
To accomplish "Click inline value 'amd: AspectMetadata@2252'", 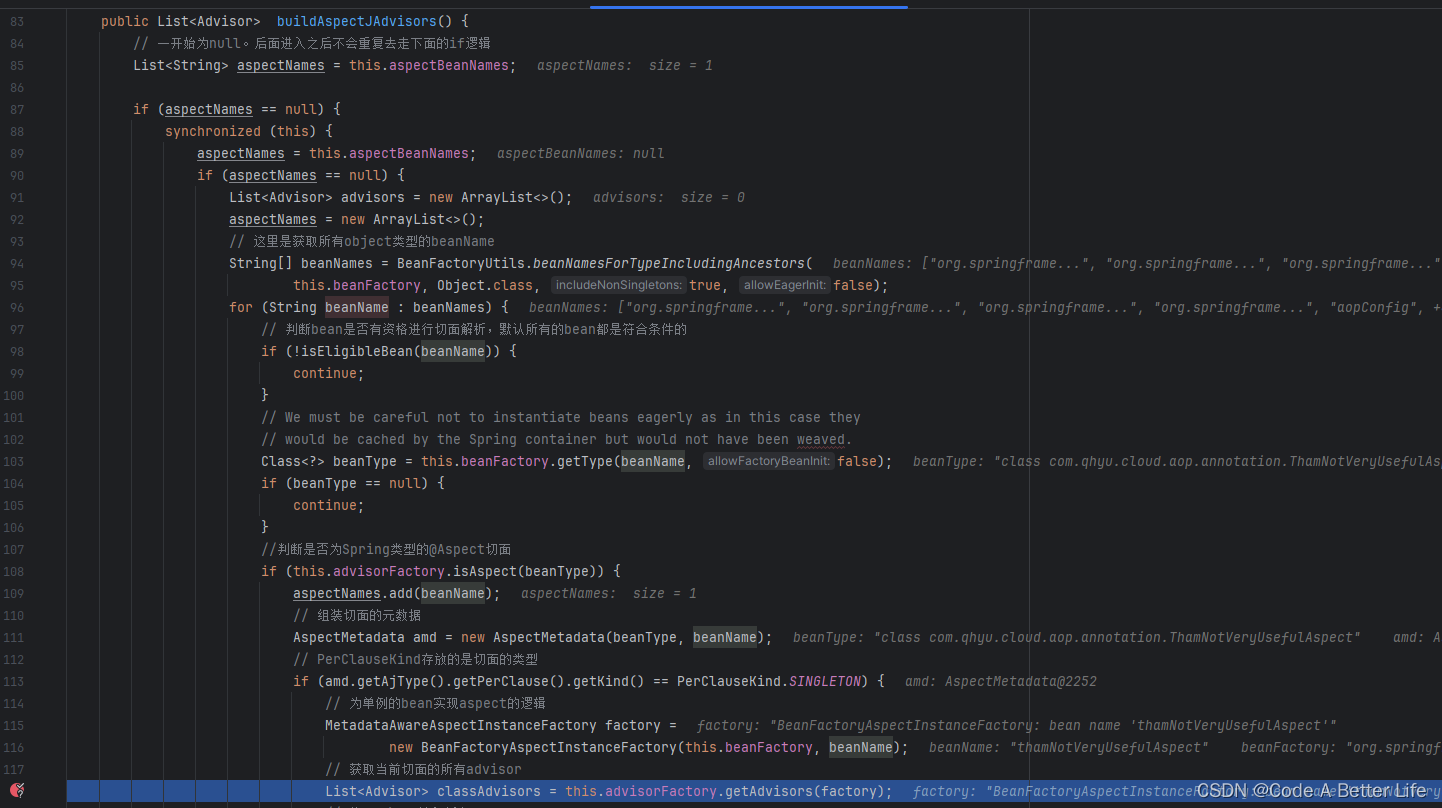I will pyautogui.click(x=1001, y=681).
